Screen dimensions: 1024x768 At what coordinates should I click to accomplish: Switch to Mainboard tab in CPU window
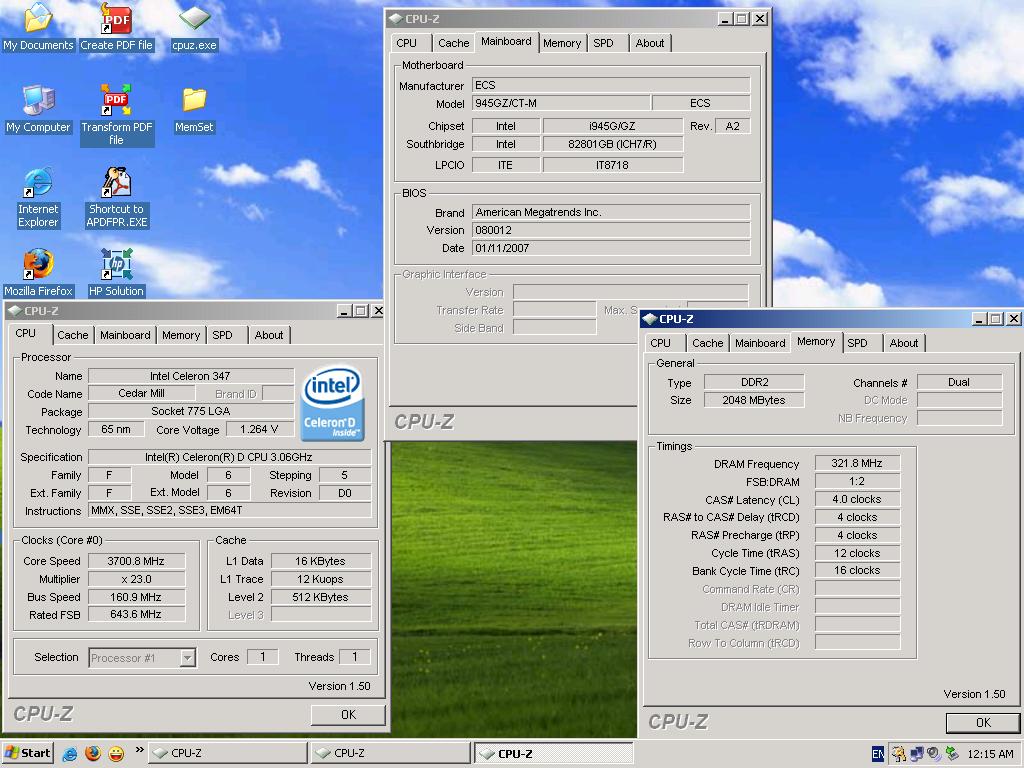tap(125, 335)
